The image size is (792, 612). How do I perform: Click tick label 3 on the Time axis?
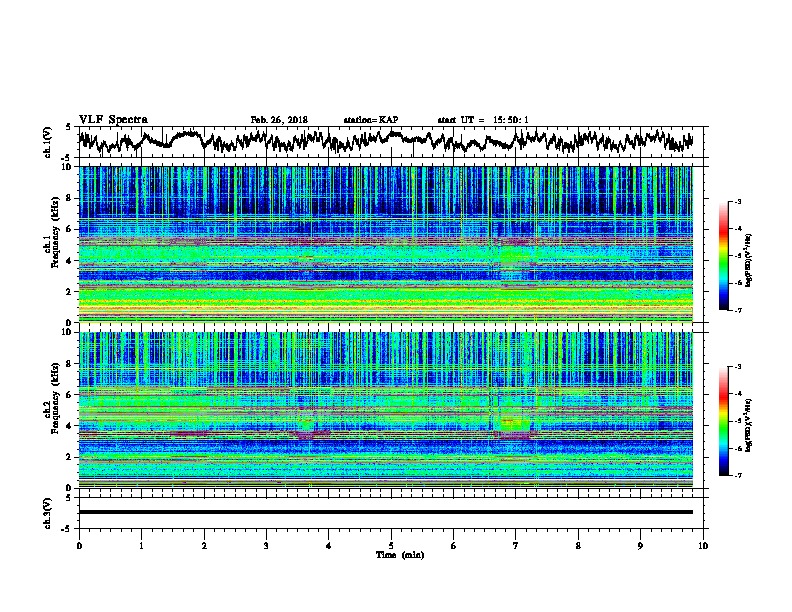coord(266,545)
